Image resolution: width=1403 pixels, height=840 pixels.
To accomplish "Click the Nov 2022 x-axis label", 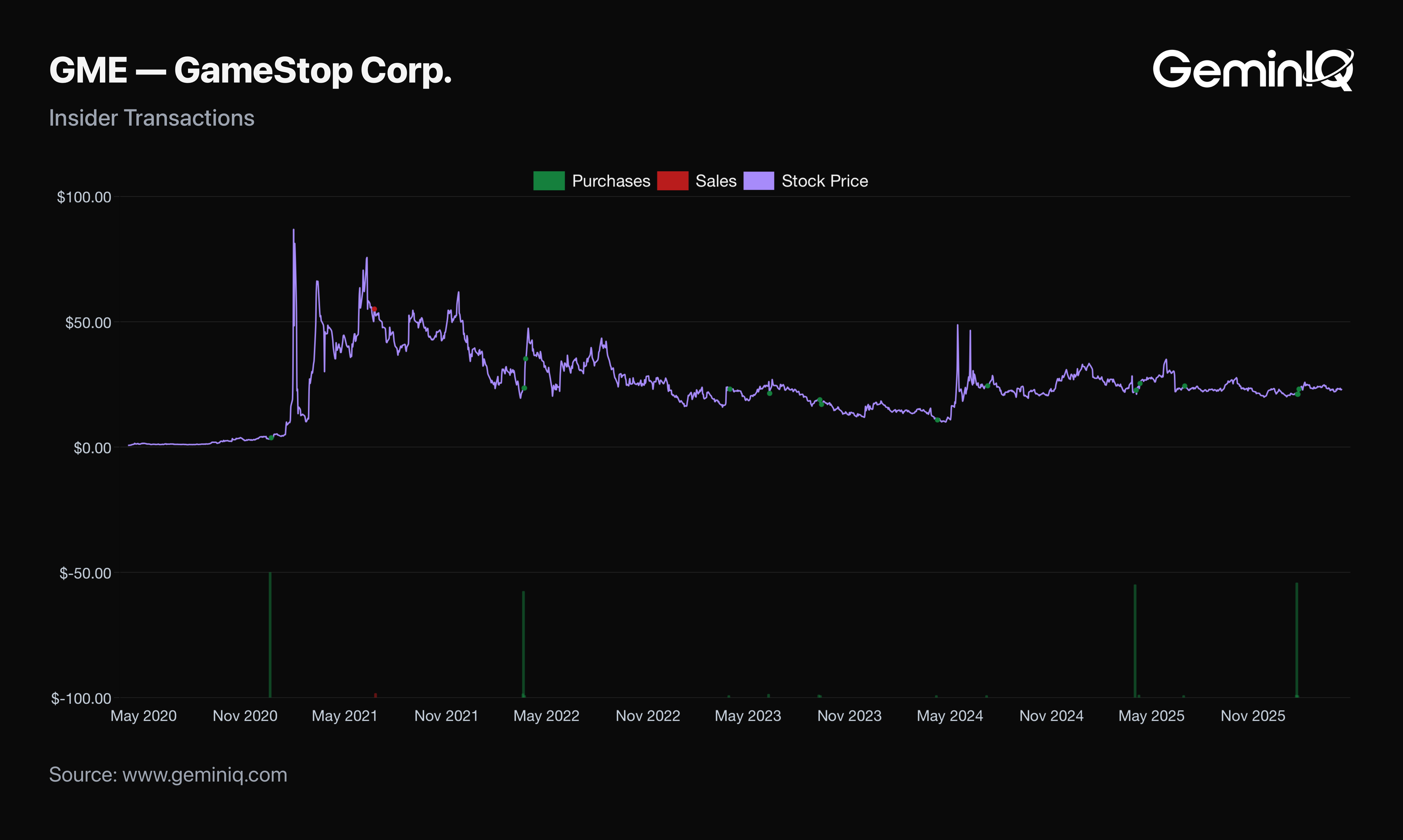I will pyautogui.click(x=648, y=716).
